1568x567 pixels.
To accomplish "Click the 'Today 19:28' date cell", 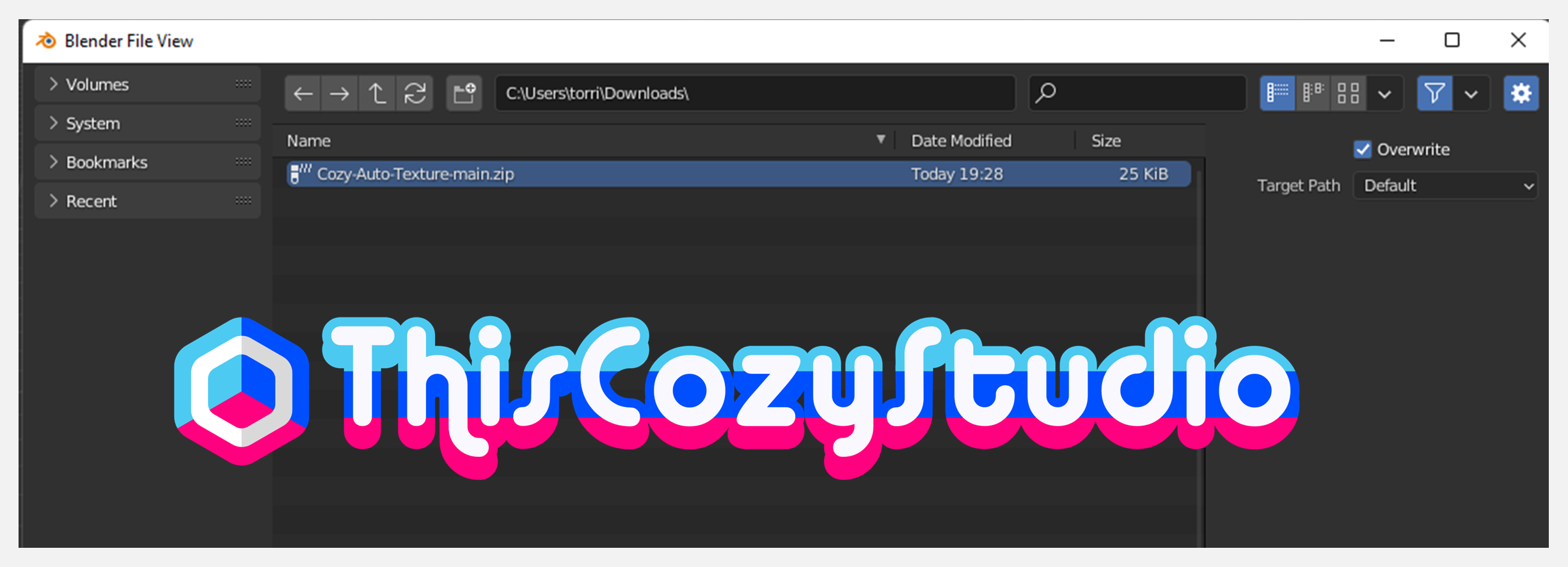I will pyautogui.click(x=957, y=174).
